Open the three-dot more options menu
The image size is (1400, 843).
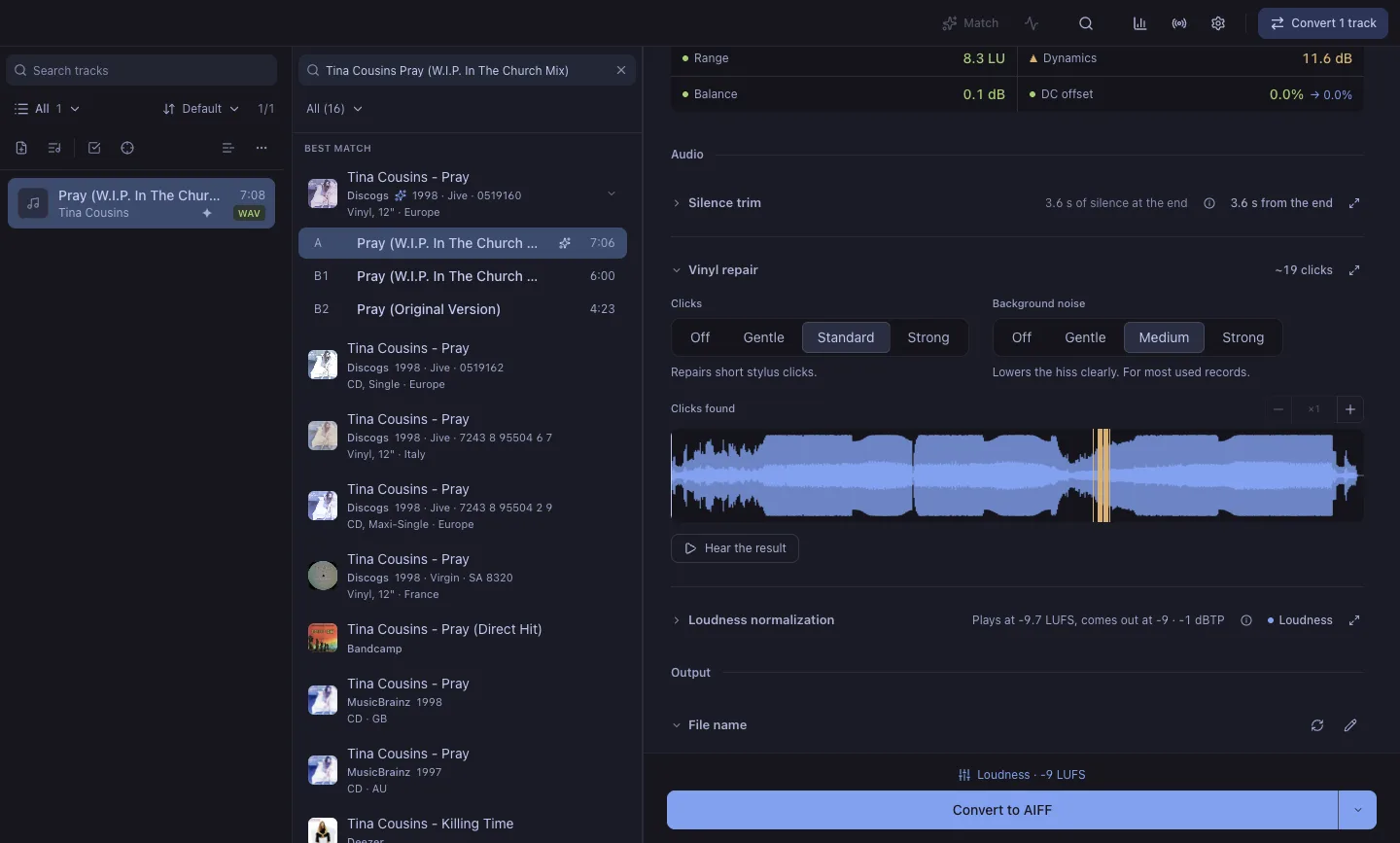click(262, 148)
